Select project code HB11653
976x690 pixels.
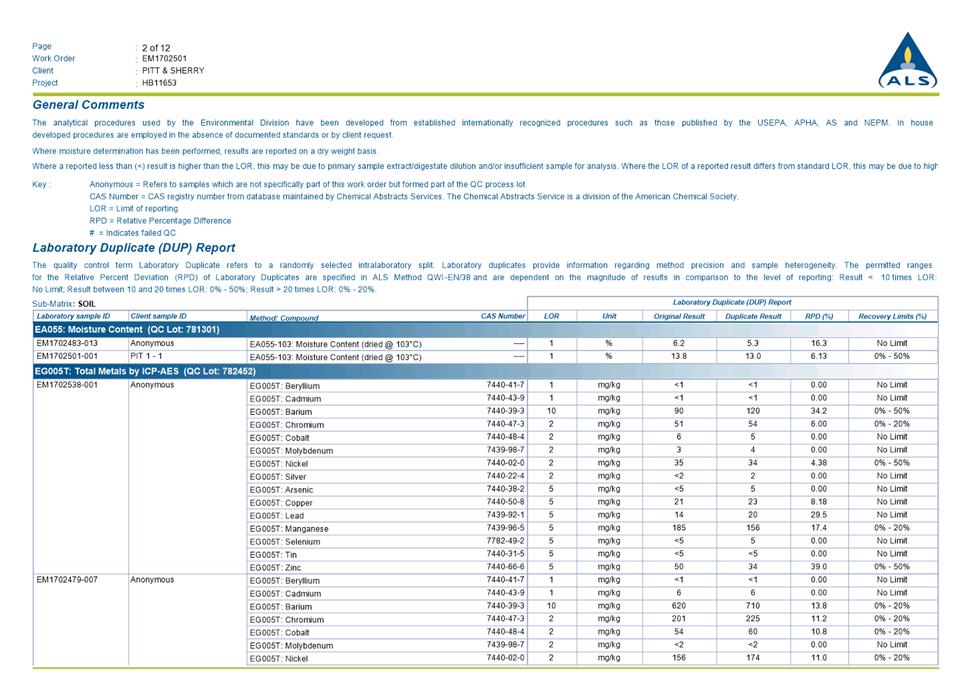[x=159, y=83]
